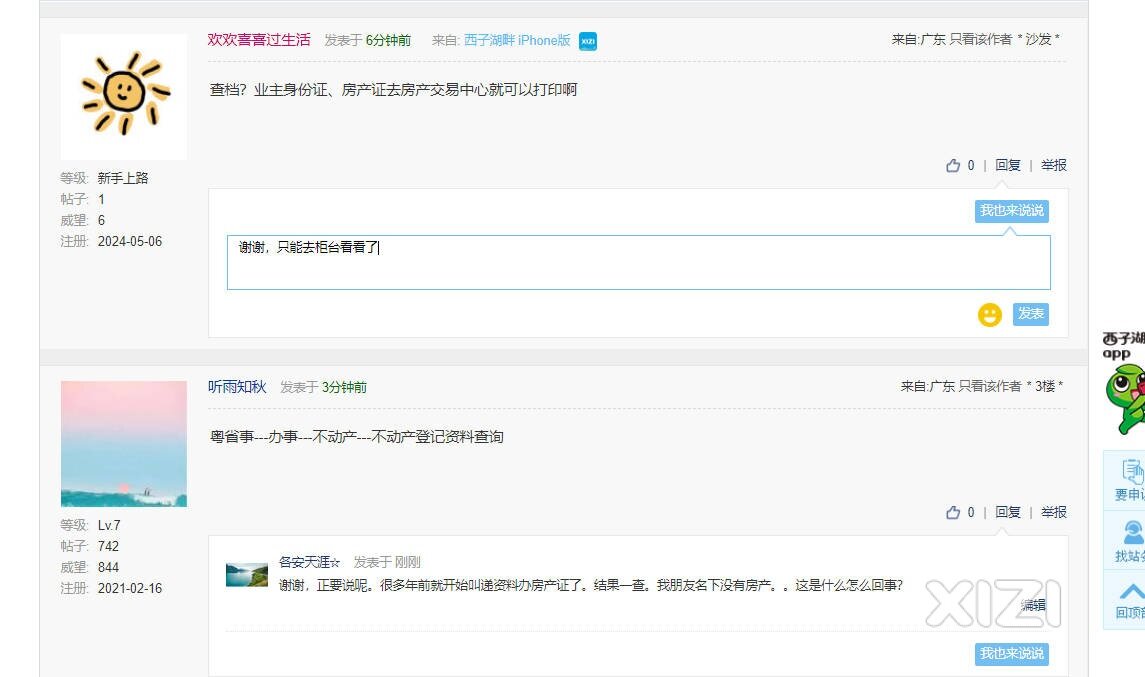Click the 3楼 floor label
Image resolution: width=1145 pixels, height=677 pixels.
(x=1045, y=386)
